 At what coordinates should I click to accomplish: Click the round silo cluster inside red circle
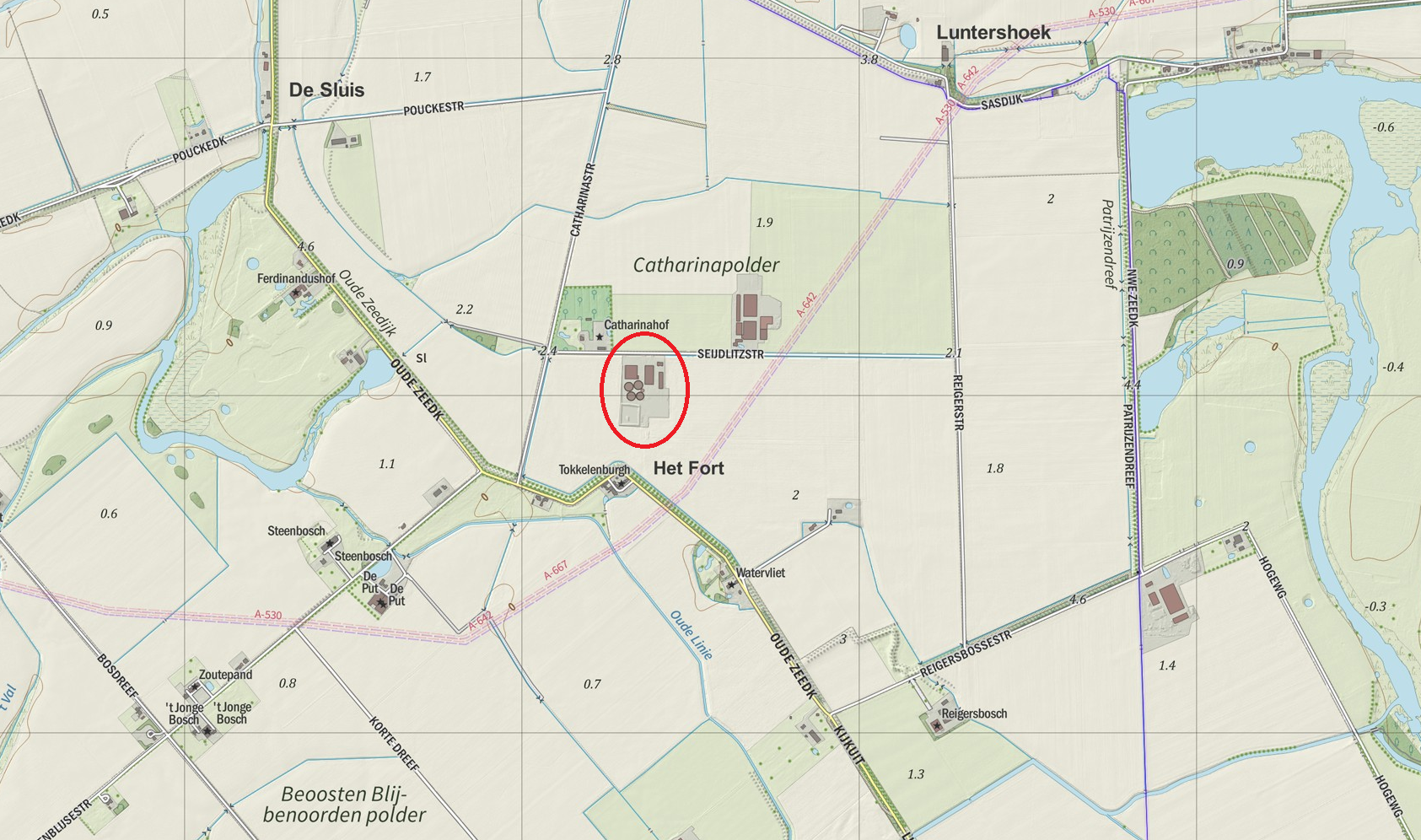coord(634,390)
